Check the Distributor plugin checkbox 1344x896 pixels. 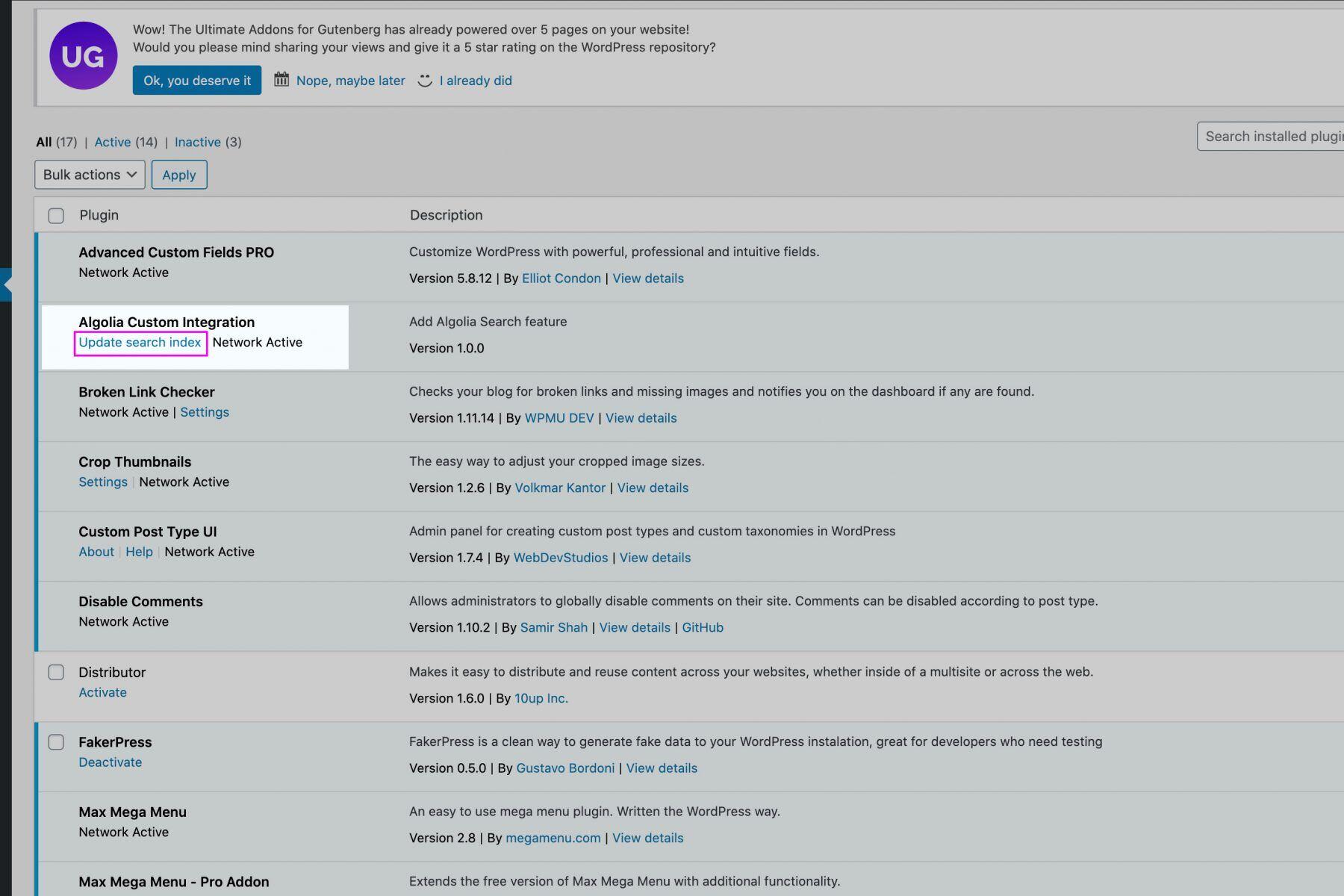click(56, 672)
